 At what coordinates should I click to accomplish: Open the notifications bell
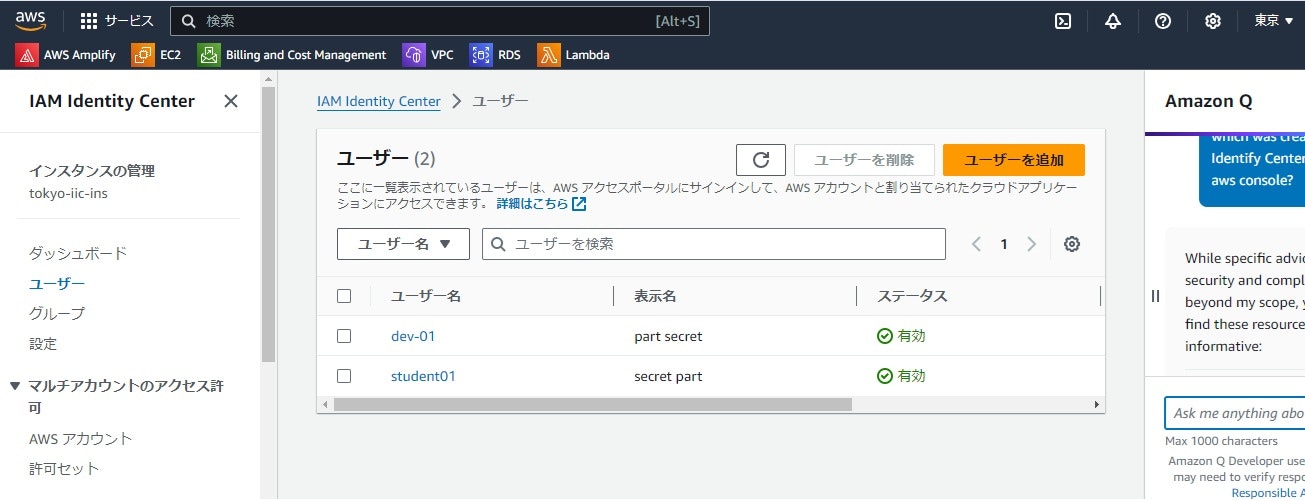[x=1113, y=21]
